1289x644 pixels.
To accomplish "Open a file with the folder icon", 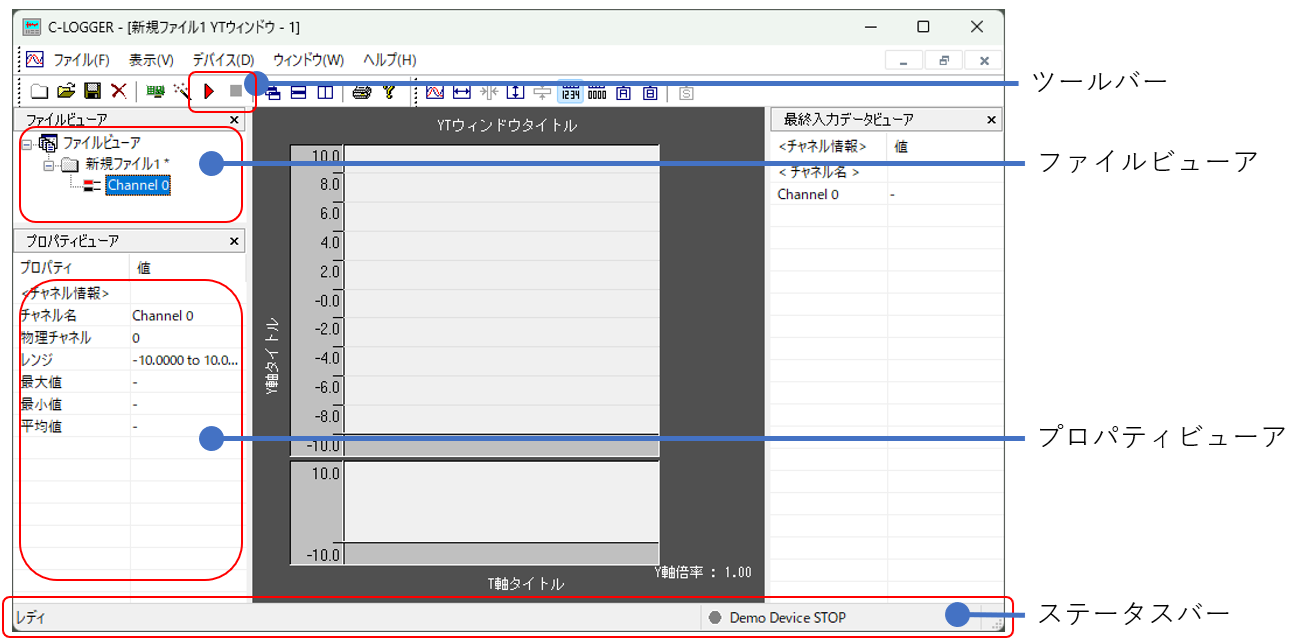I will [66, 92].
